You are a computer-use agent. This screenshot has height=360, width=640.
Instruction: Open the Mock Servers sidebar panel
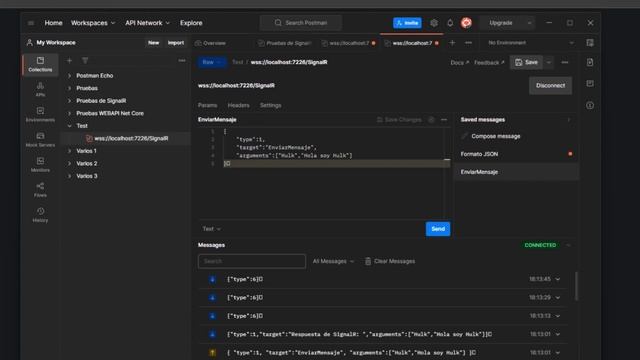40,139
